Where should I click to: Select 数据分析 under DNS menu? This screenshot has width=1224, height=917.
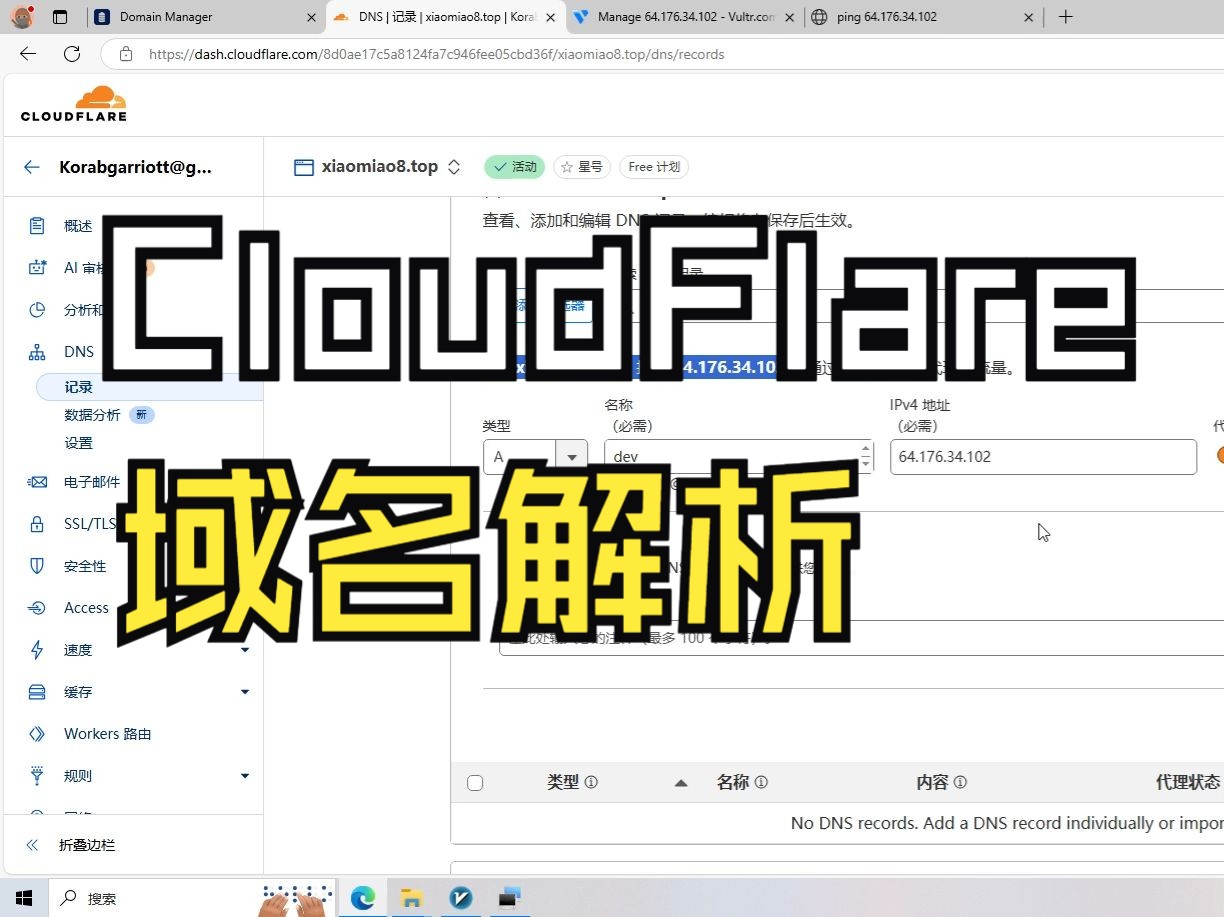pos(92,415)
